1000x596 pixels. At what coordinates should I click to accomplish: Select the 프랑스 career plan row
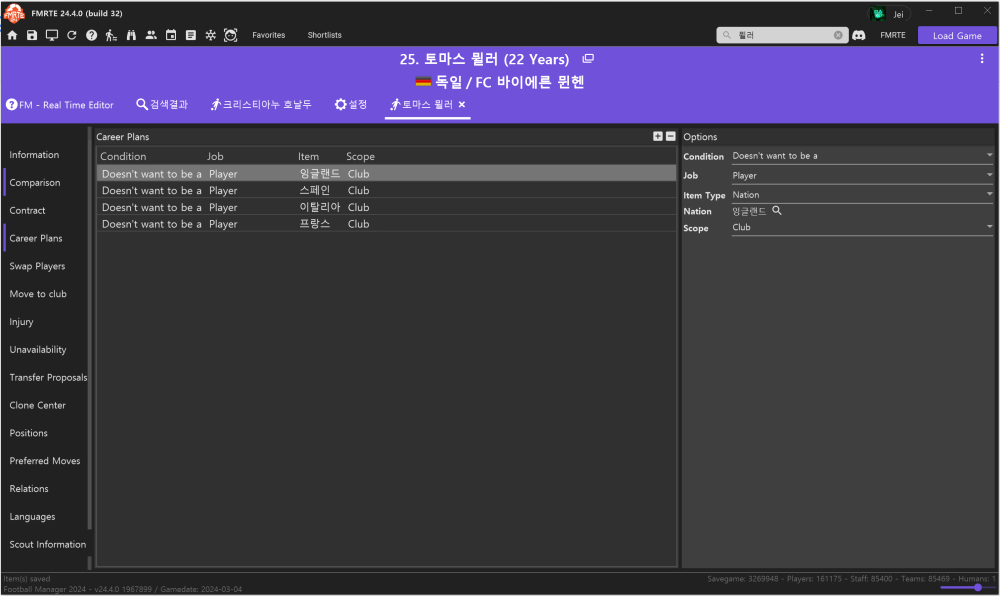[386, 224]
